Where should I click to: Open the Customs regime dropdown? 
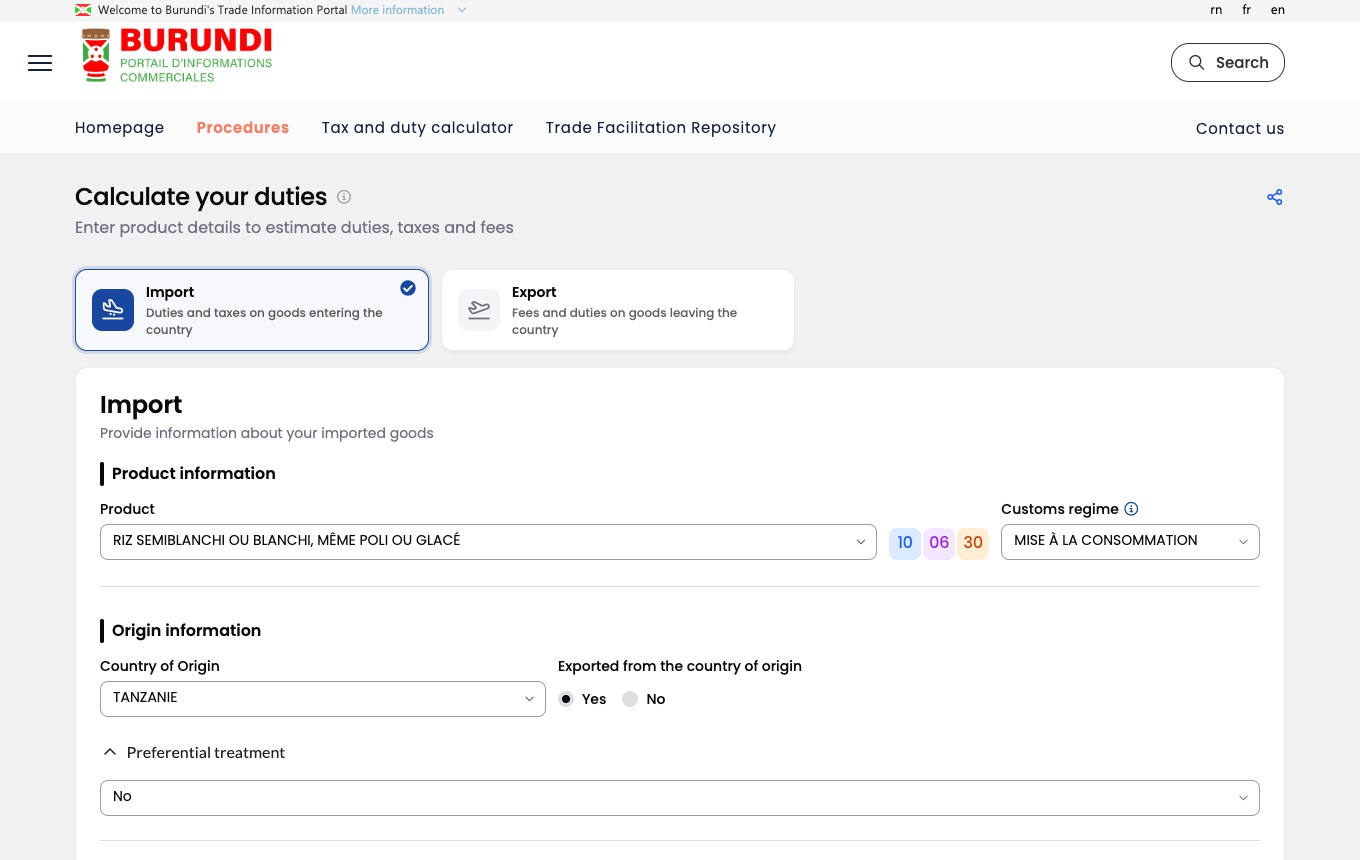click(x=1130, y=542)
